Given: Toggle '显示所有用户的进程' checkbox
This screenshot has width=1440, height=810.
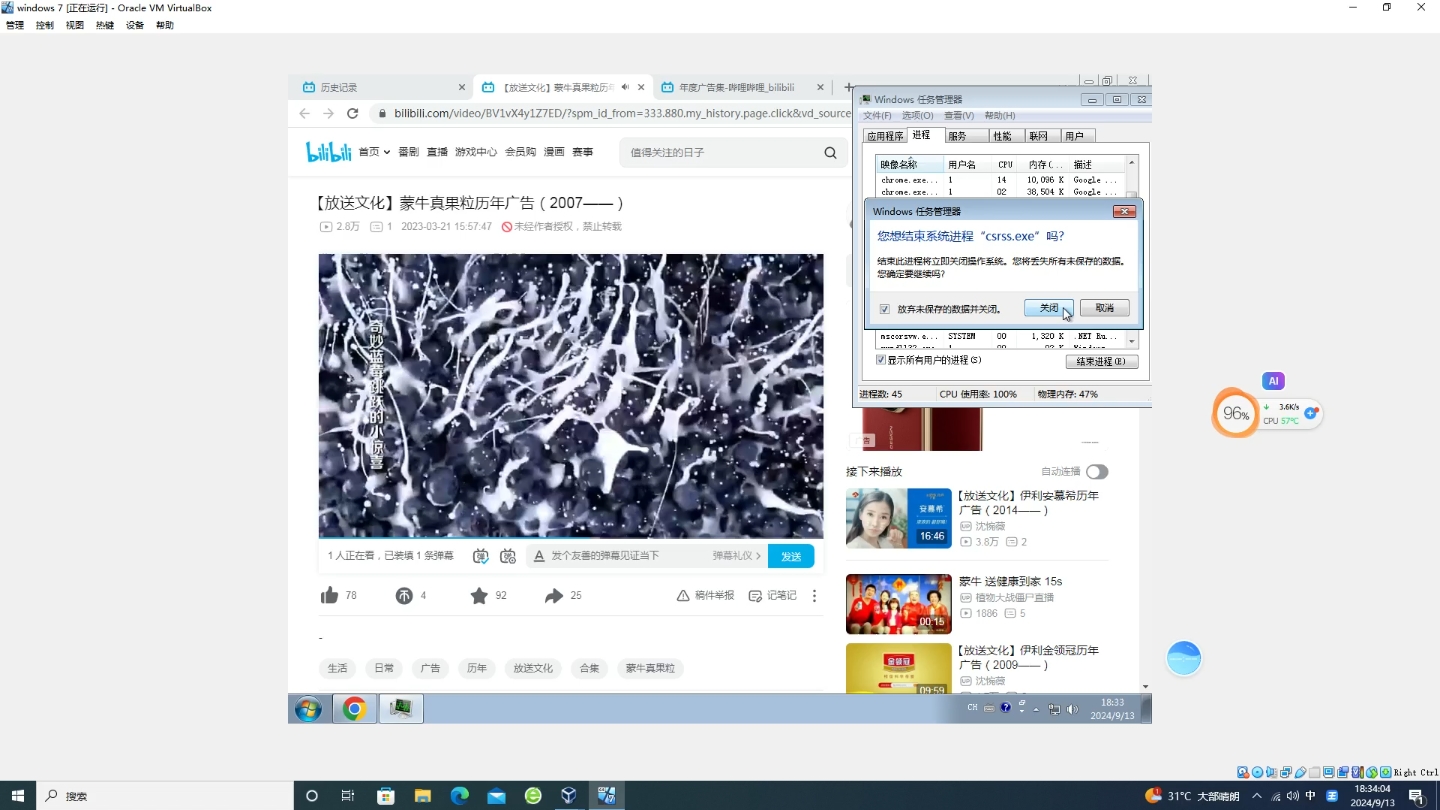Looking at the screenshot, I should 881,360.
